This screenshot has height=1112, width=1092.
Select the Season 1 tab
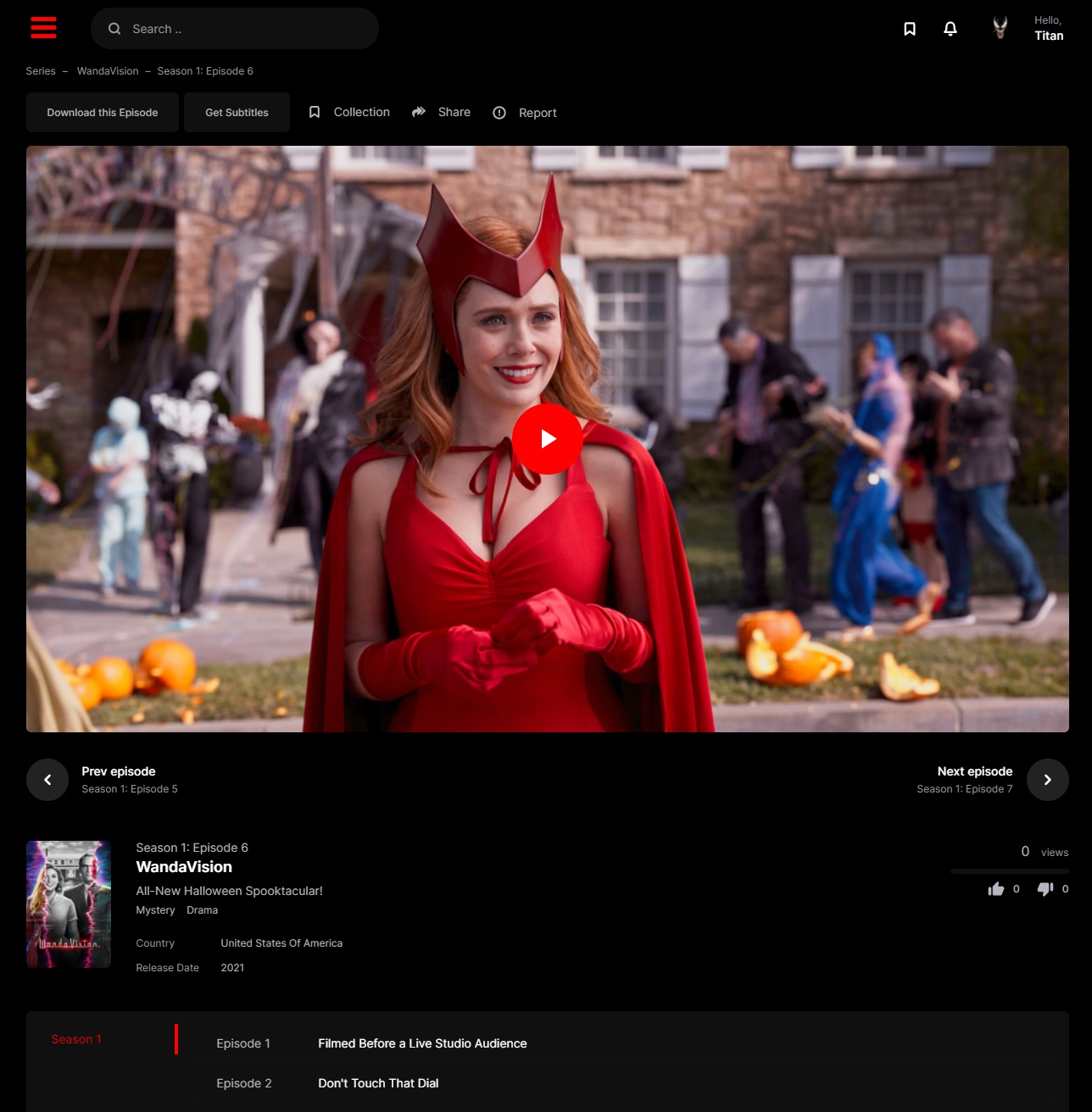coord(76,1039)
